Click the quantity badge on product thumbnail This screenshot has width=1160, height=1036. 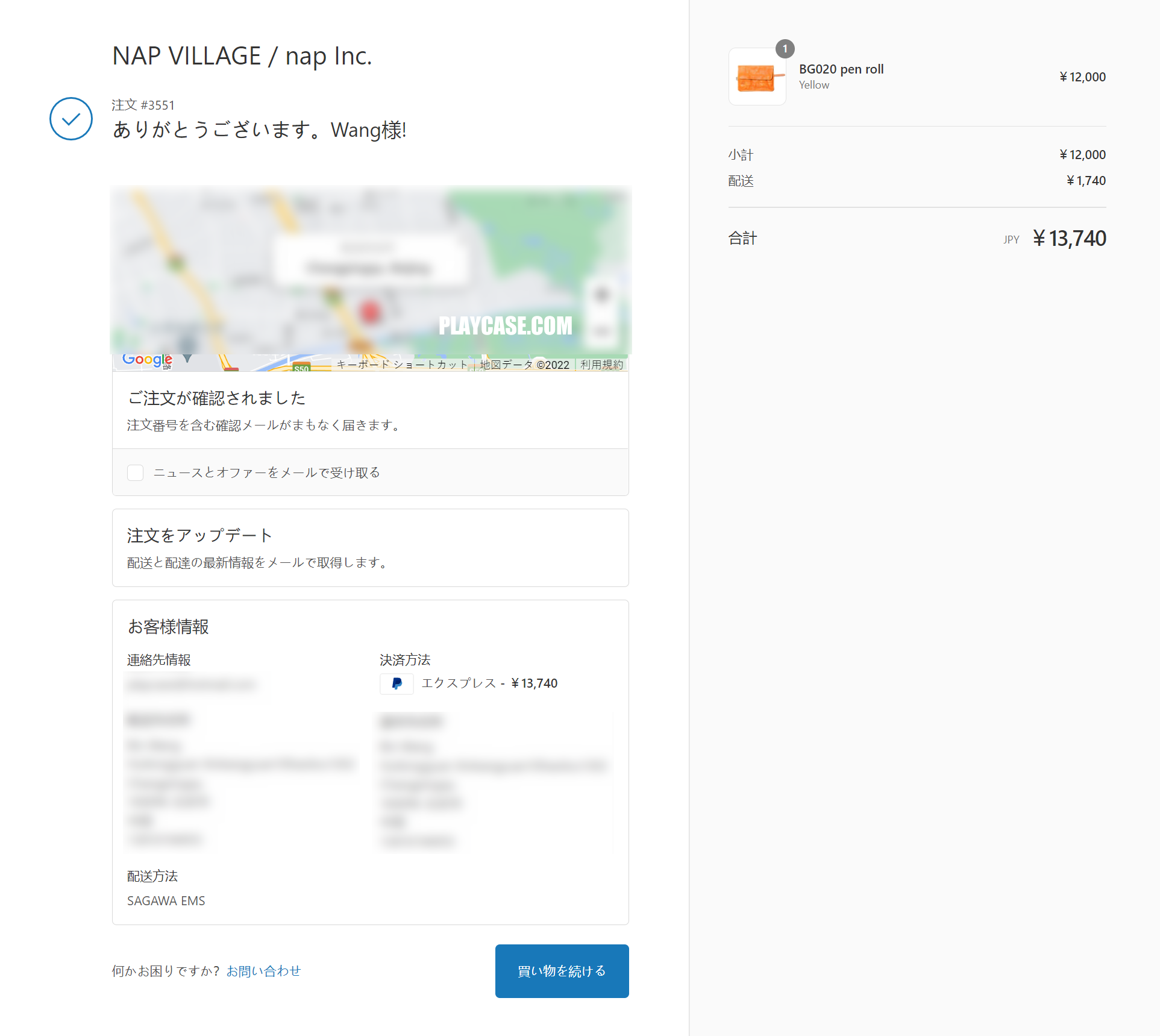[785, 49]
